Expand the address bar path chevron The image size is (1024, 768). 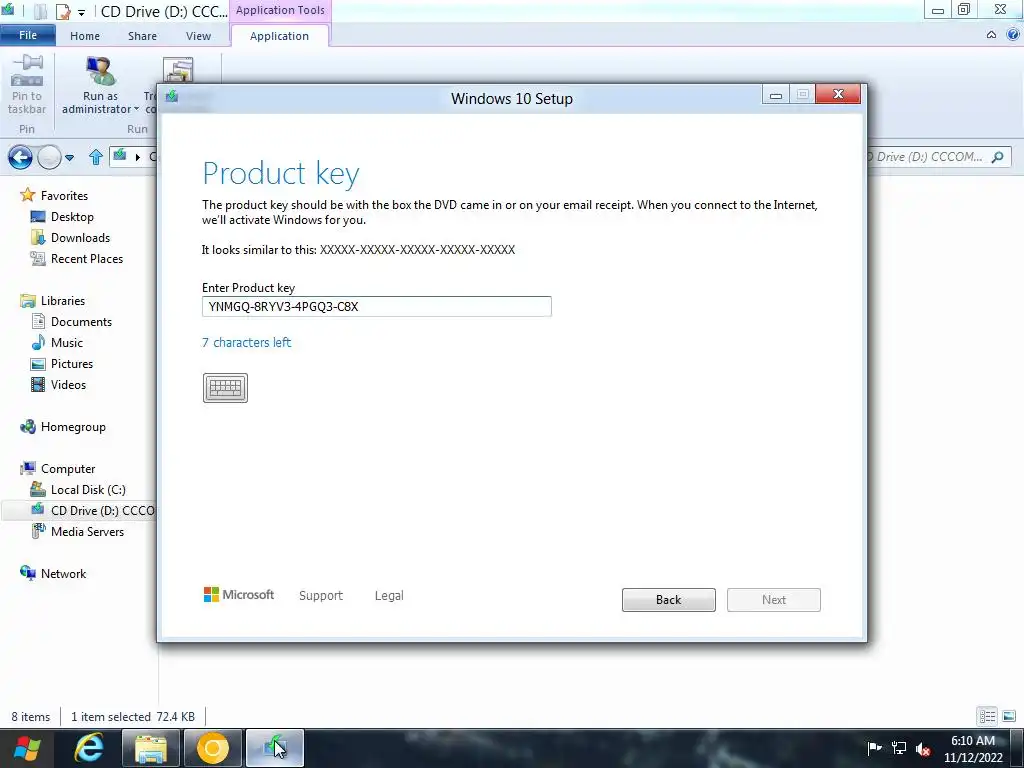click(x=138, y=157)
